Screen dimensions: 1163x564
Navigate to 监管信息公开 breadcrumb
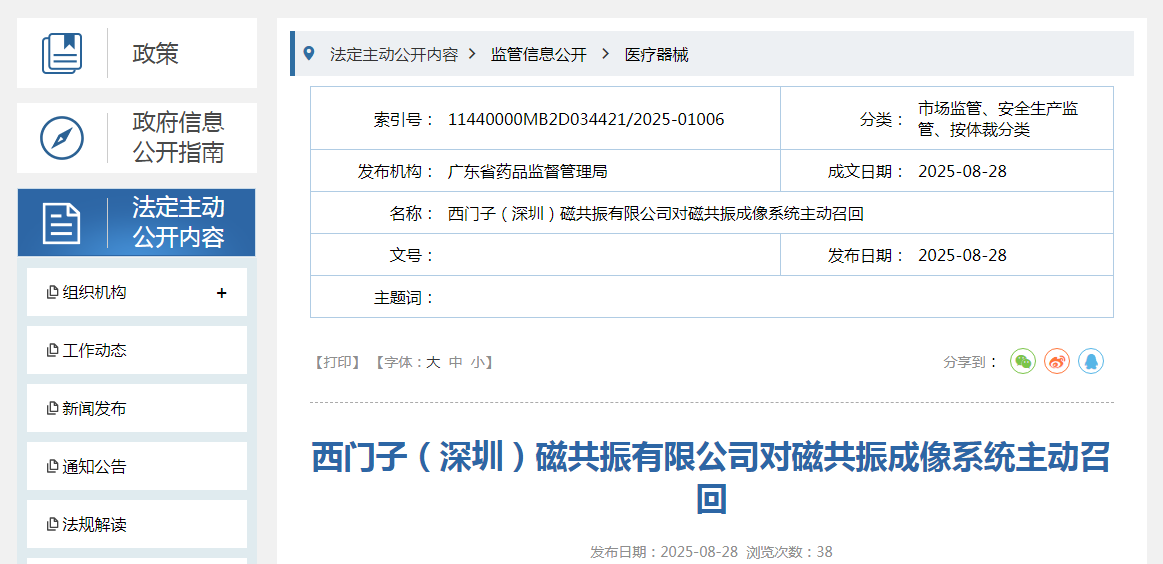(x=538, y=55)
